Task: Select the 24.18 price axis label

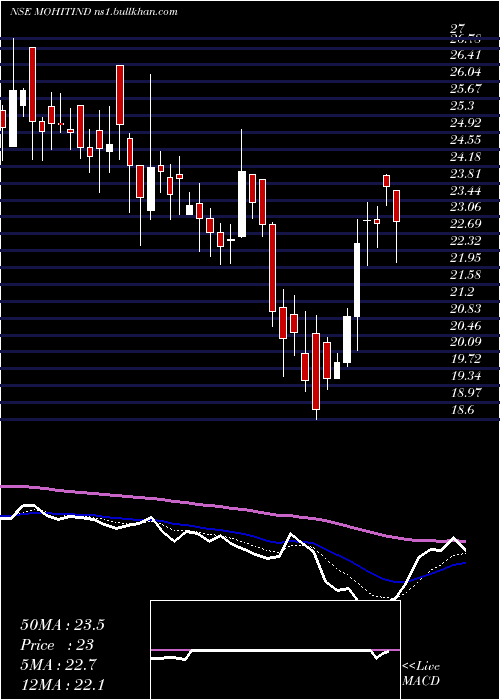Action: 466,157
